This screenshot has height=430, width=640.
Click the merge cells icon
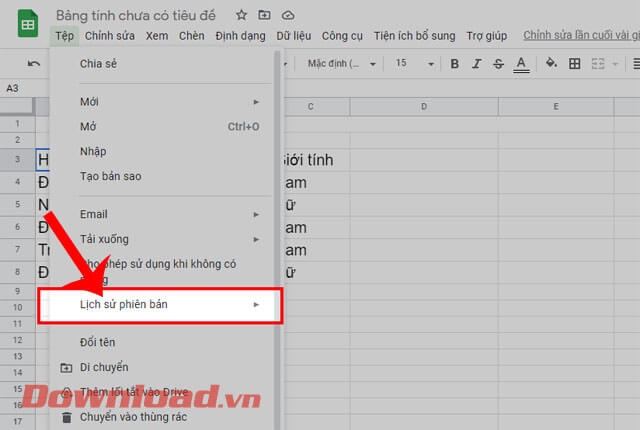point(598,64)
